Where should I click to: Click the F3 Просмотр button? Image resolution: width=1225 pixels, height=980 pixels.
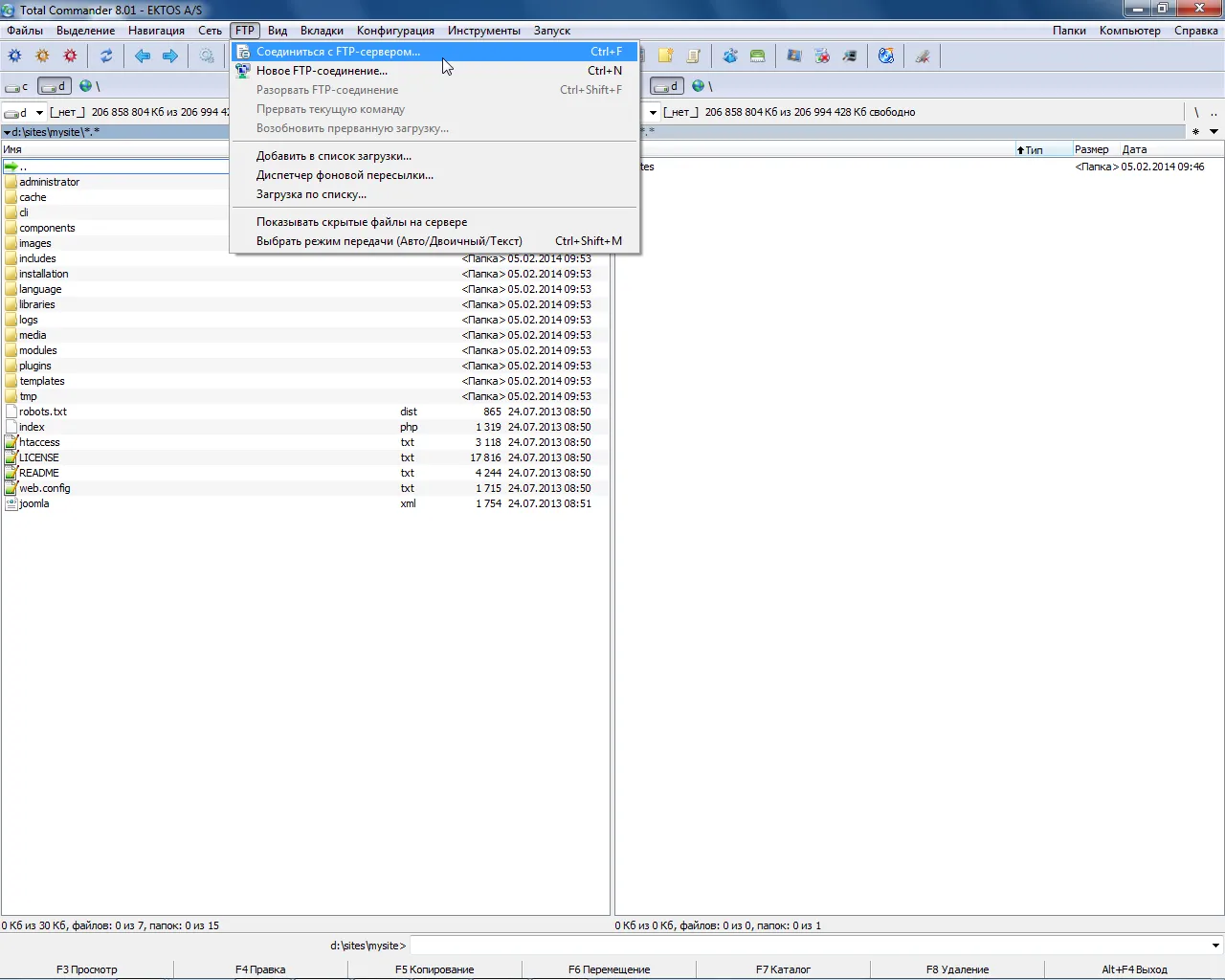[87, 969]
